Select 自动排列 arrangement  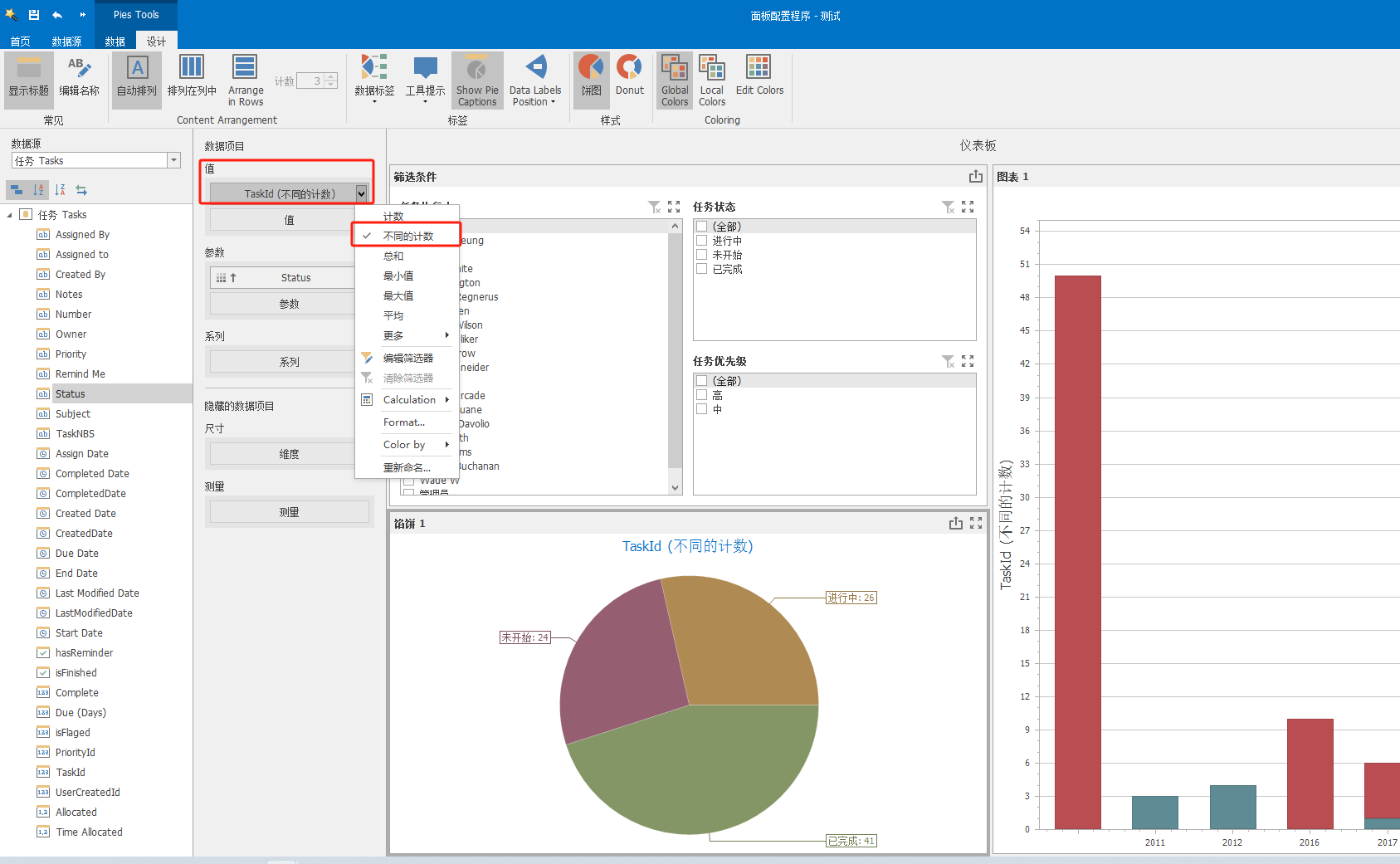[137, 79]
